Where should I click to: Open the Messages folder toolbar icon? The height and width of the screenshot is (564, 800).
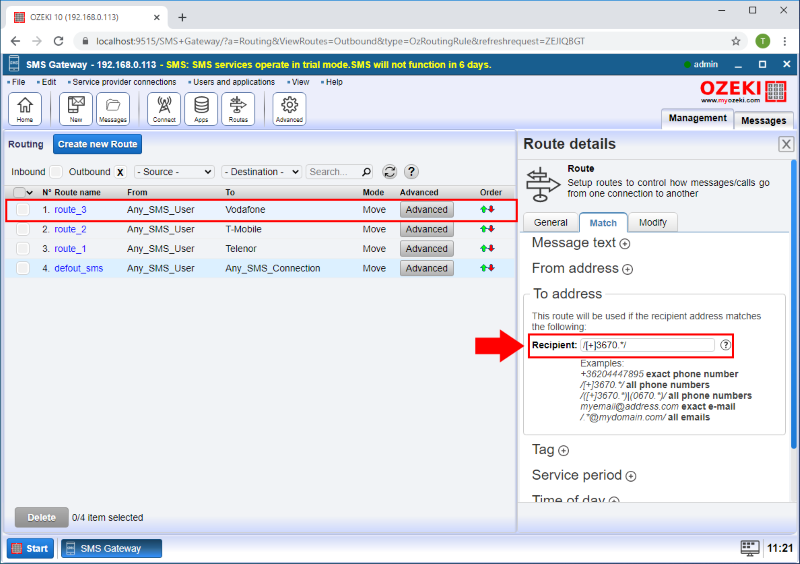click(113, 109)
